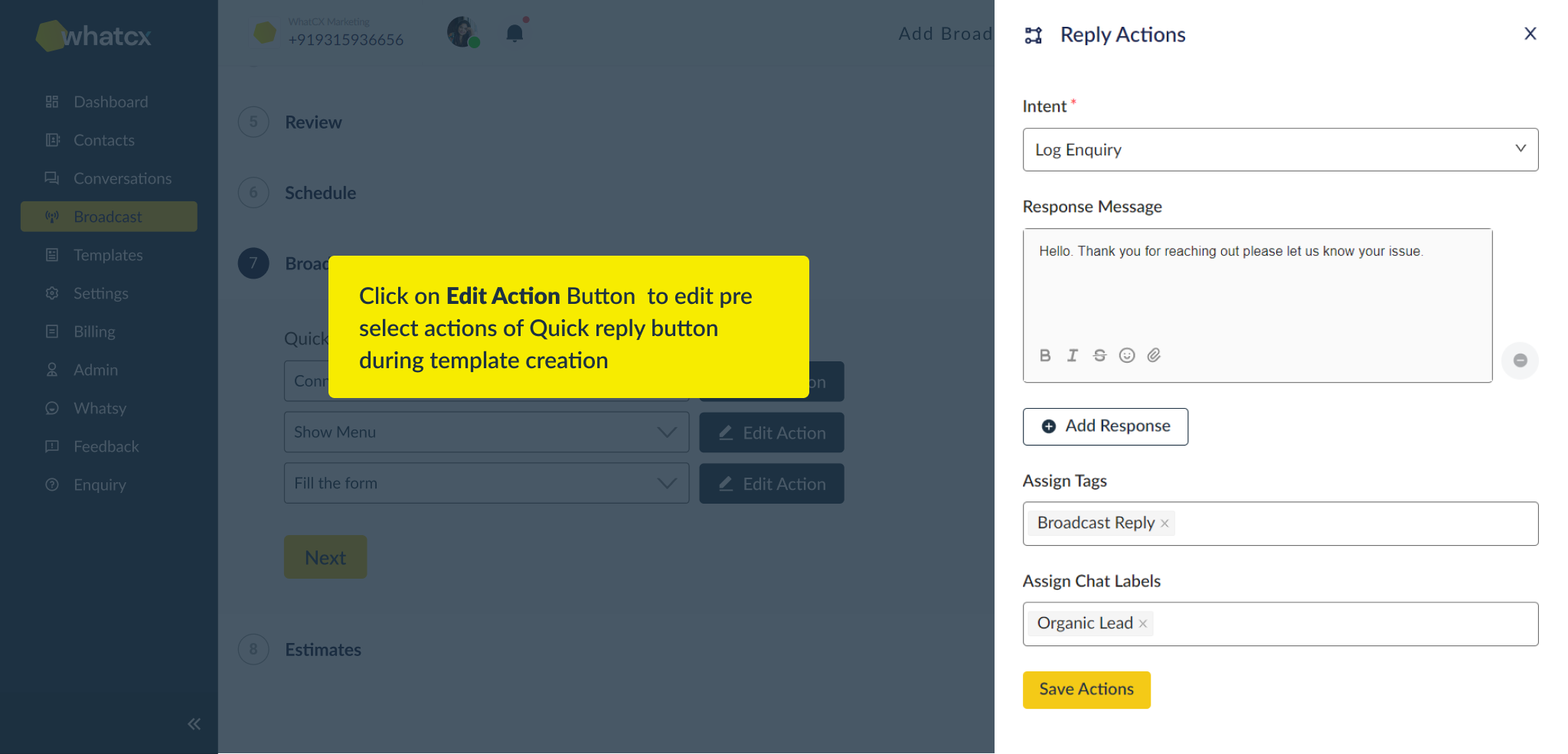The image size is (1568, 754).
Task: Select the Dashboard grid icon
Action: (51, 101)
